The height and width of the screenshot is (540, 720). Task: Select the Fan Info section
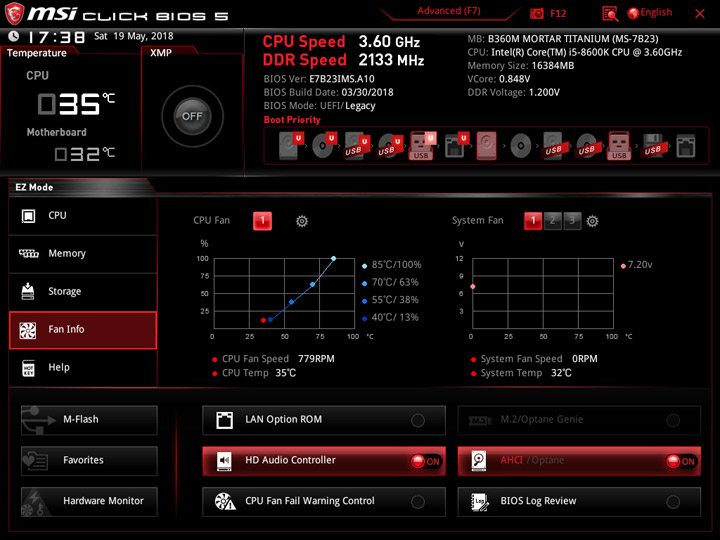pos(83,330)
